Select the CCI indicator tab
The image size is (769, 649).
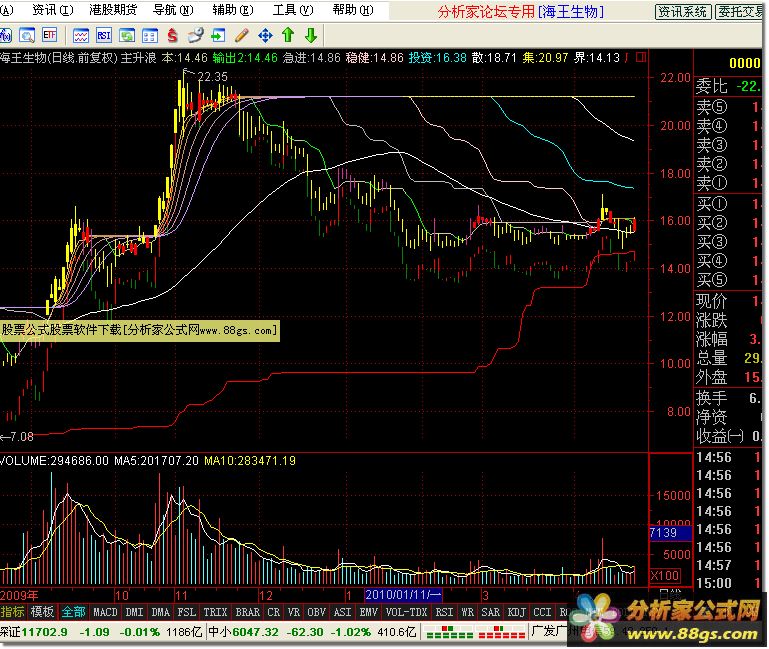[x=542, y=612]
